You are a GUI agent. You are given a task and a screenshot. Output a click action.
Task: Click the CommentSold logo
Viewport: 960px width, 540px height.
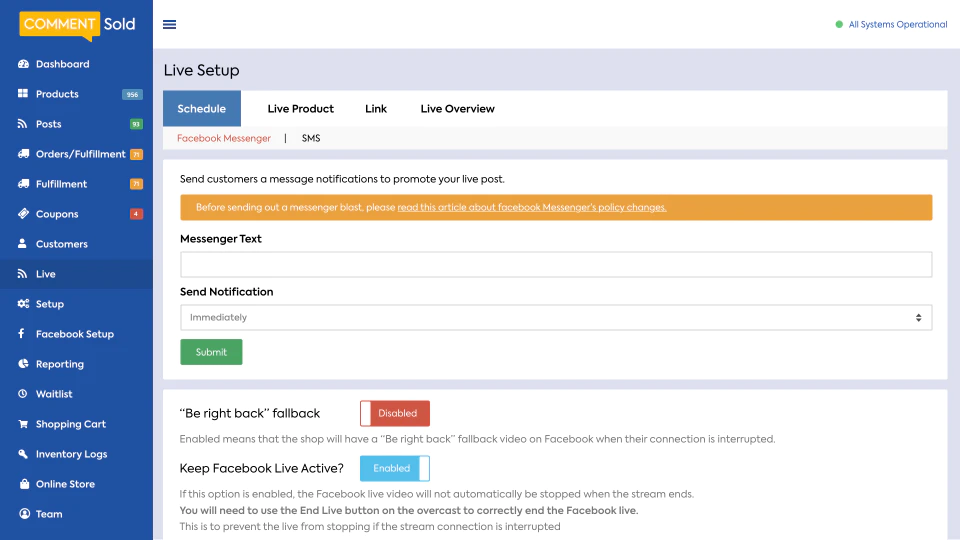77,25
